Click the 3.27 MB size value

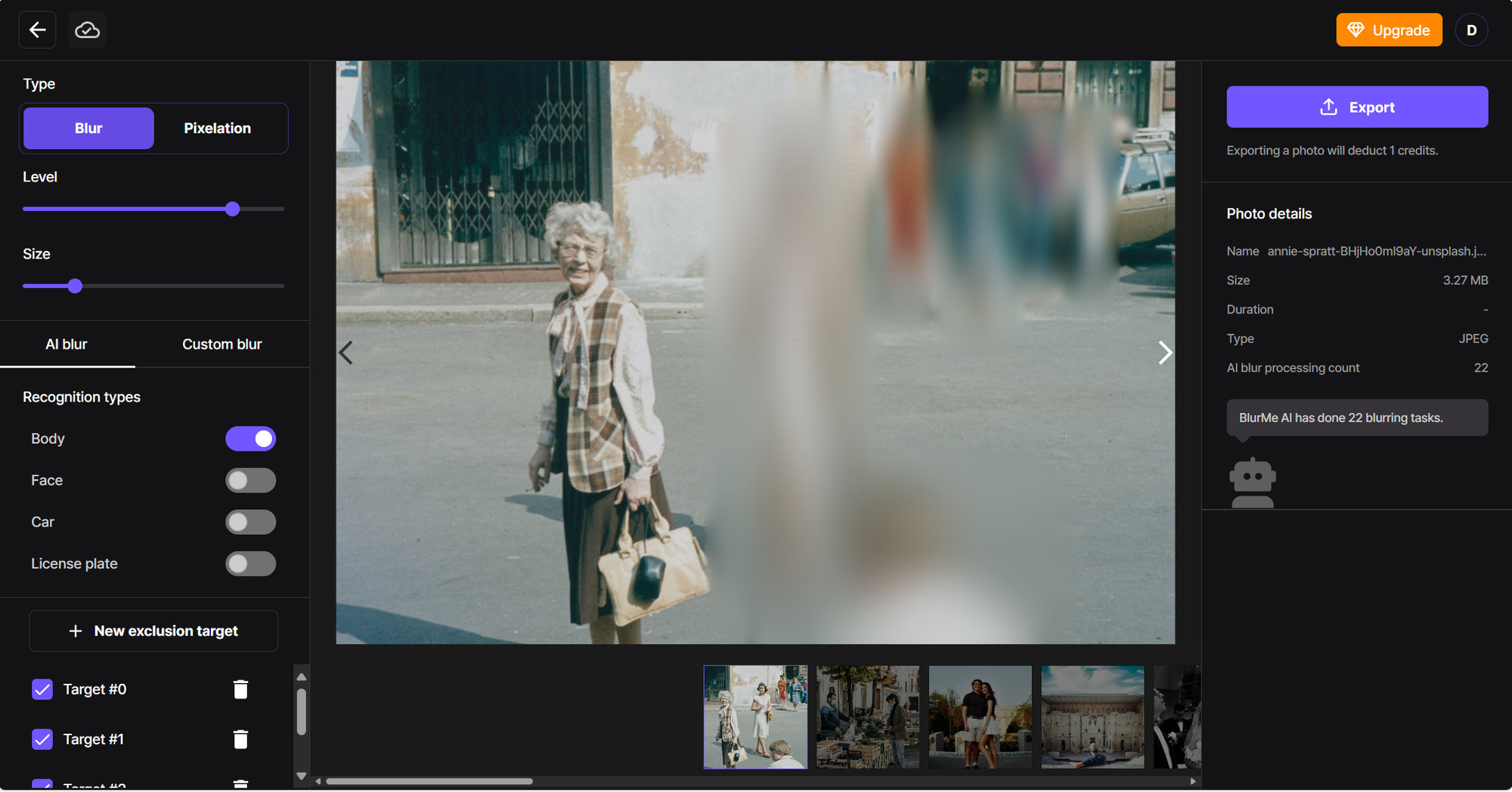pos(1465,281)
